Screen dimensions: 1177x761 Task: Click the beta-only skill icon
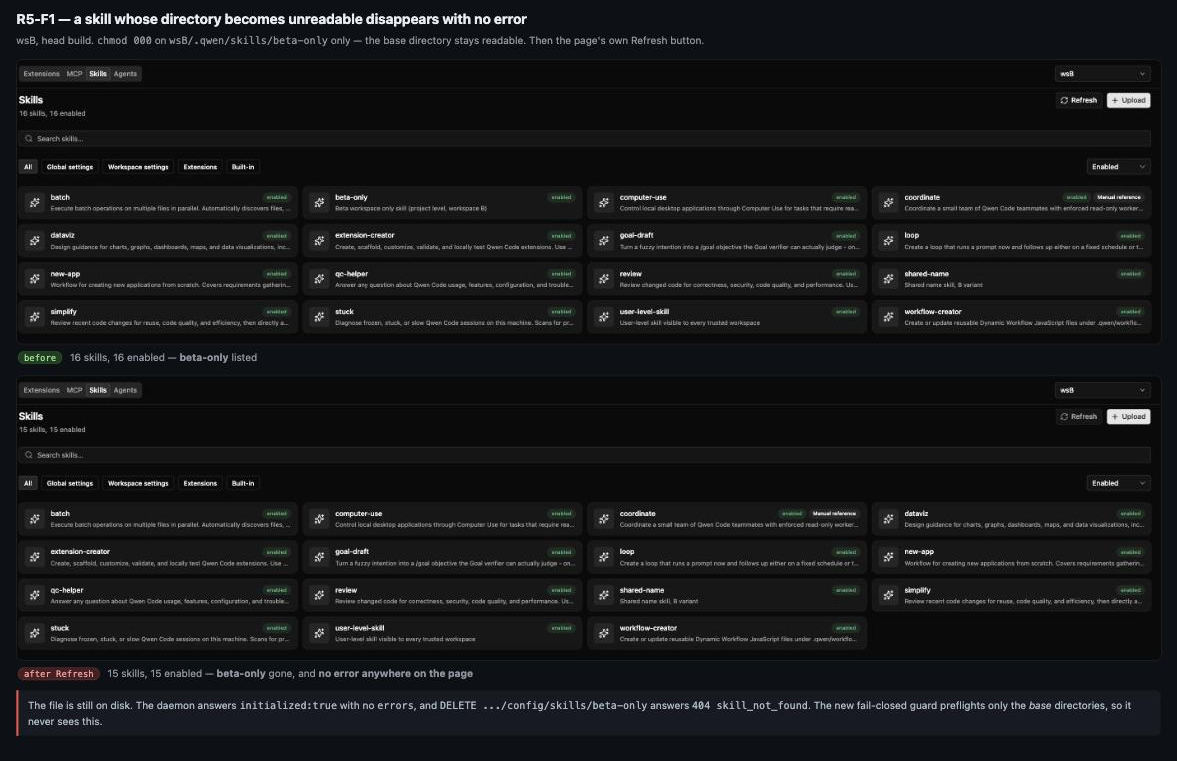coord(319,203)
